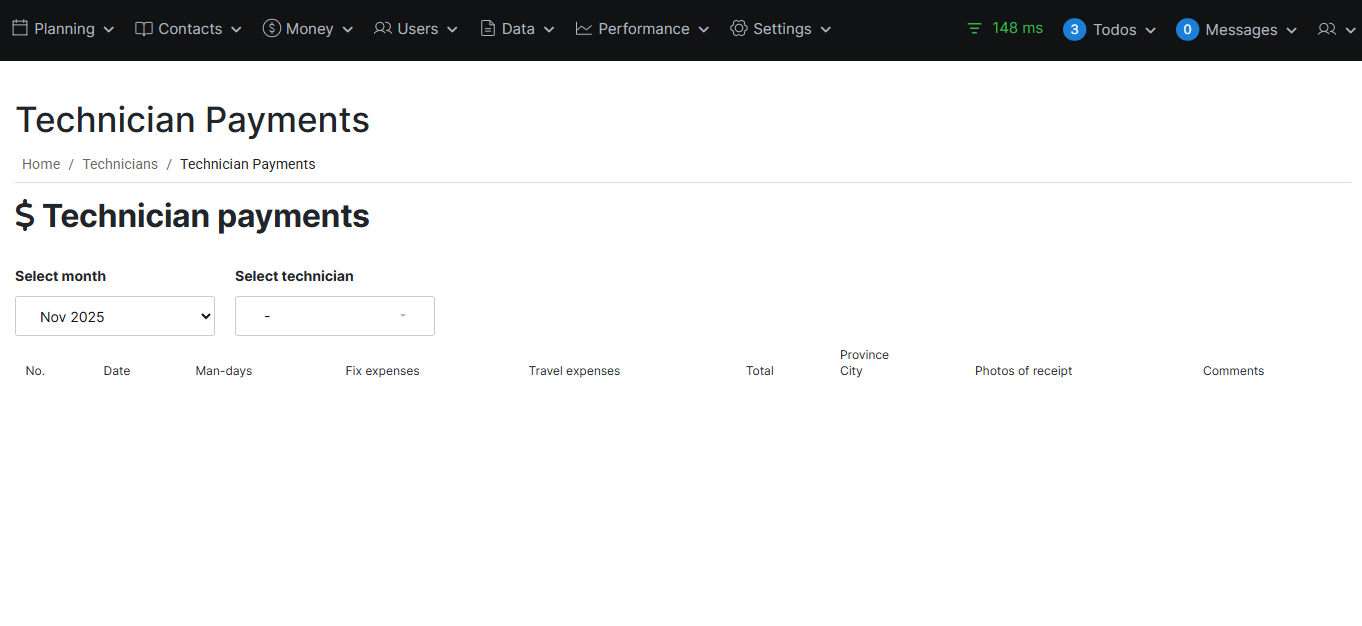The image size is (1362, 626).
Task: Click the chart icon beside Performance
Action: [584, 29]
